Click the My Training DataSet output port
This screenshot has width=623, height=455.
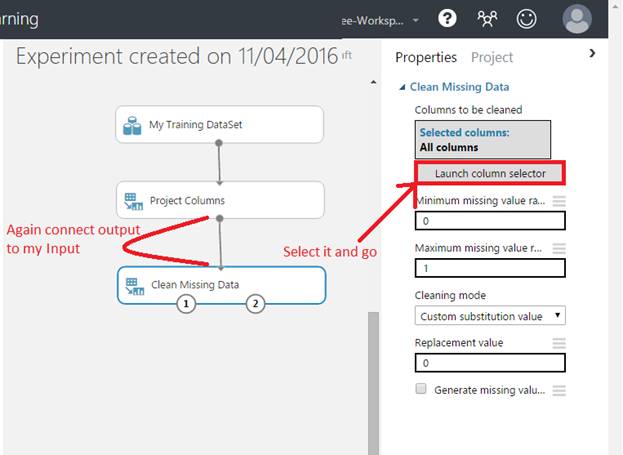tap(219, 143)
